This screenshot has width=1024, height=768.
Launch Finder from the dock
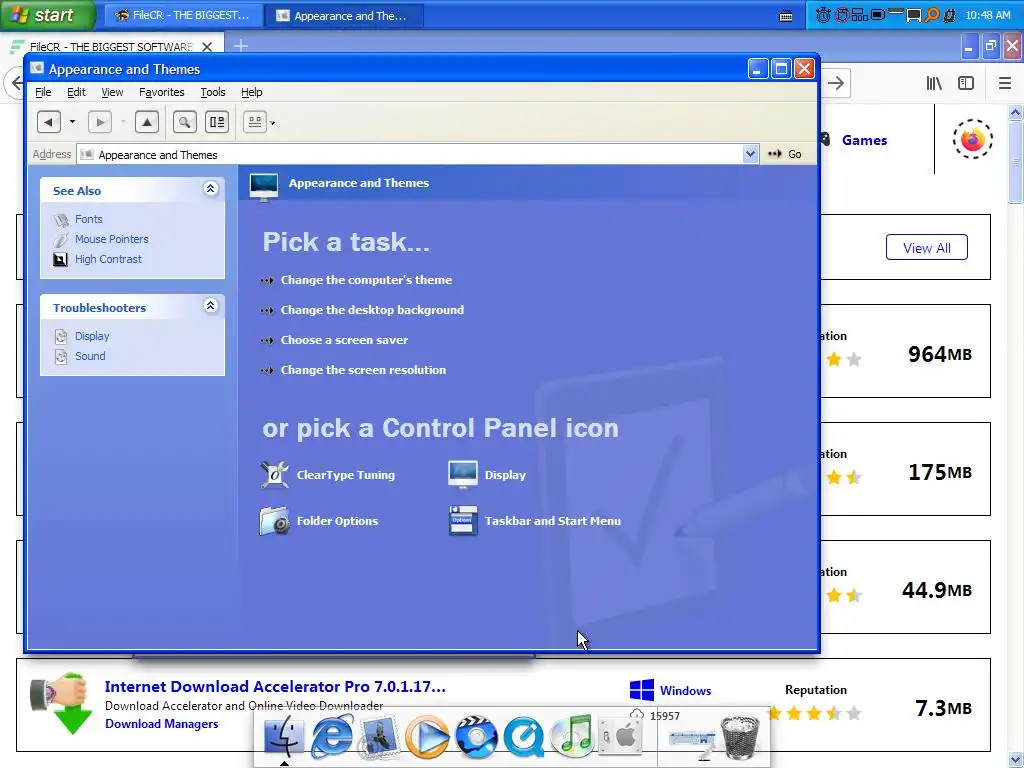coord(283,737)
